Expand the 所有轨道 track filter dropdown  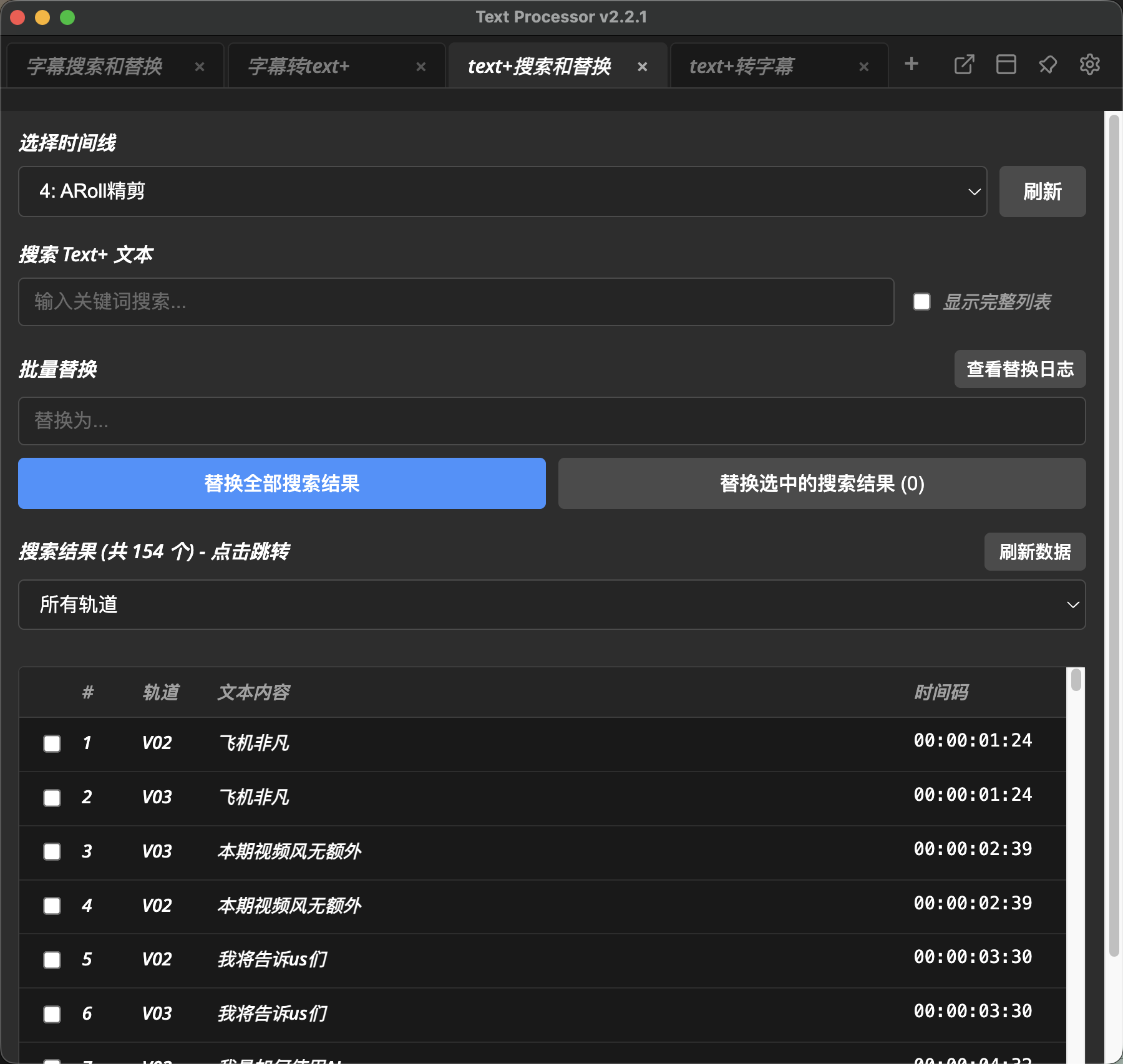(552, 605)
